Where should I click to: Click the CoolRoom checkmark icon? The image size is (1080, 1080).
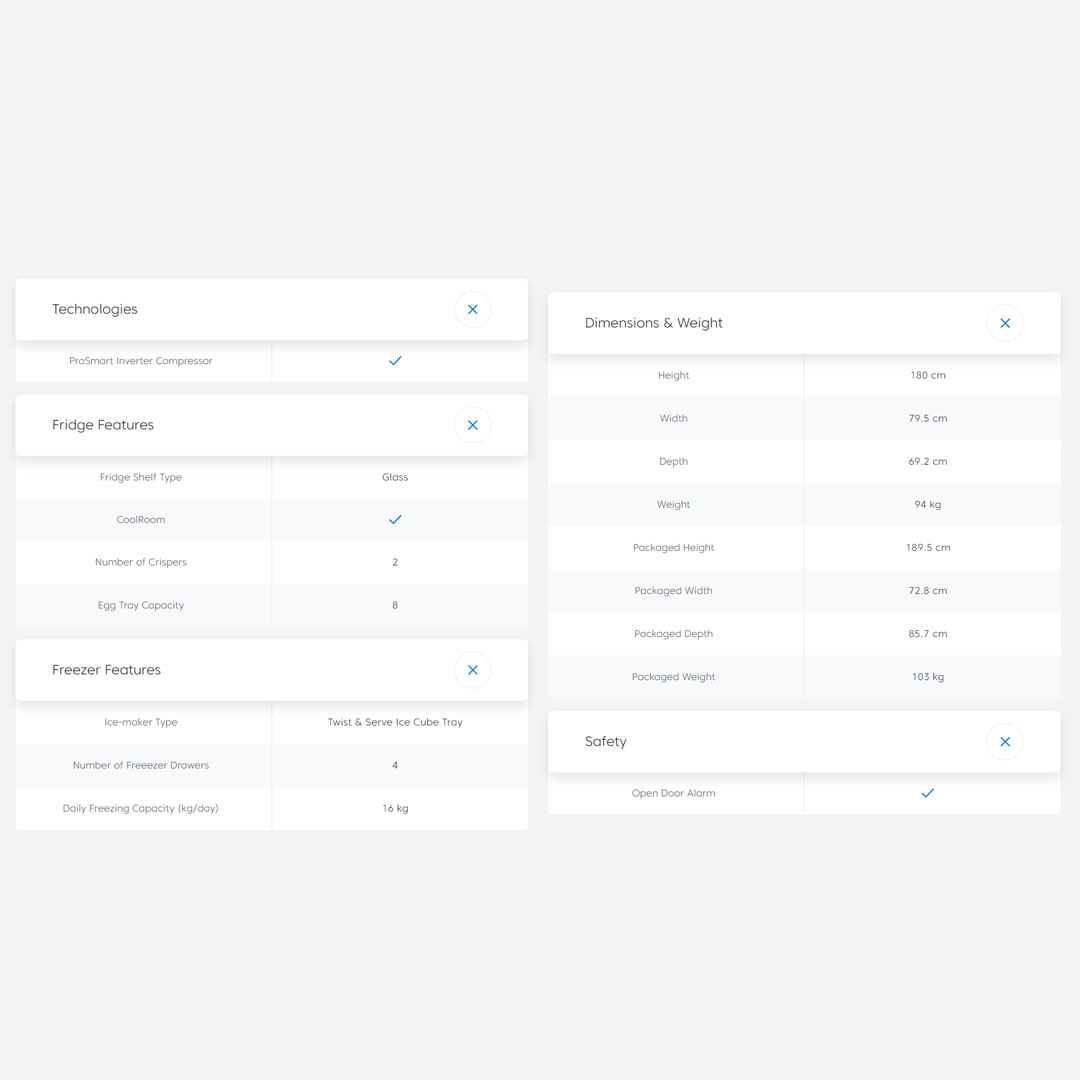click(x=395, y=520)
